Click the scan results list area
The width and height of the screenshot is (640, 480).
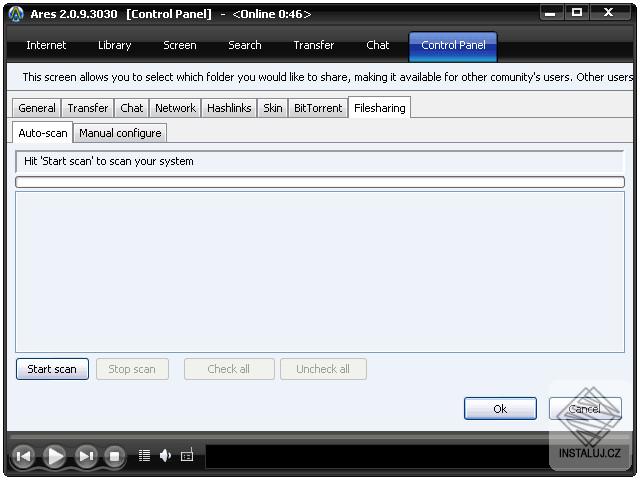tap(320, 272)
